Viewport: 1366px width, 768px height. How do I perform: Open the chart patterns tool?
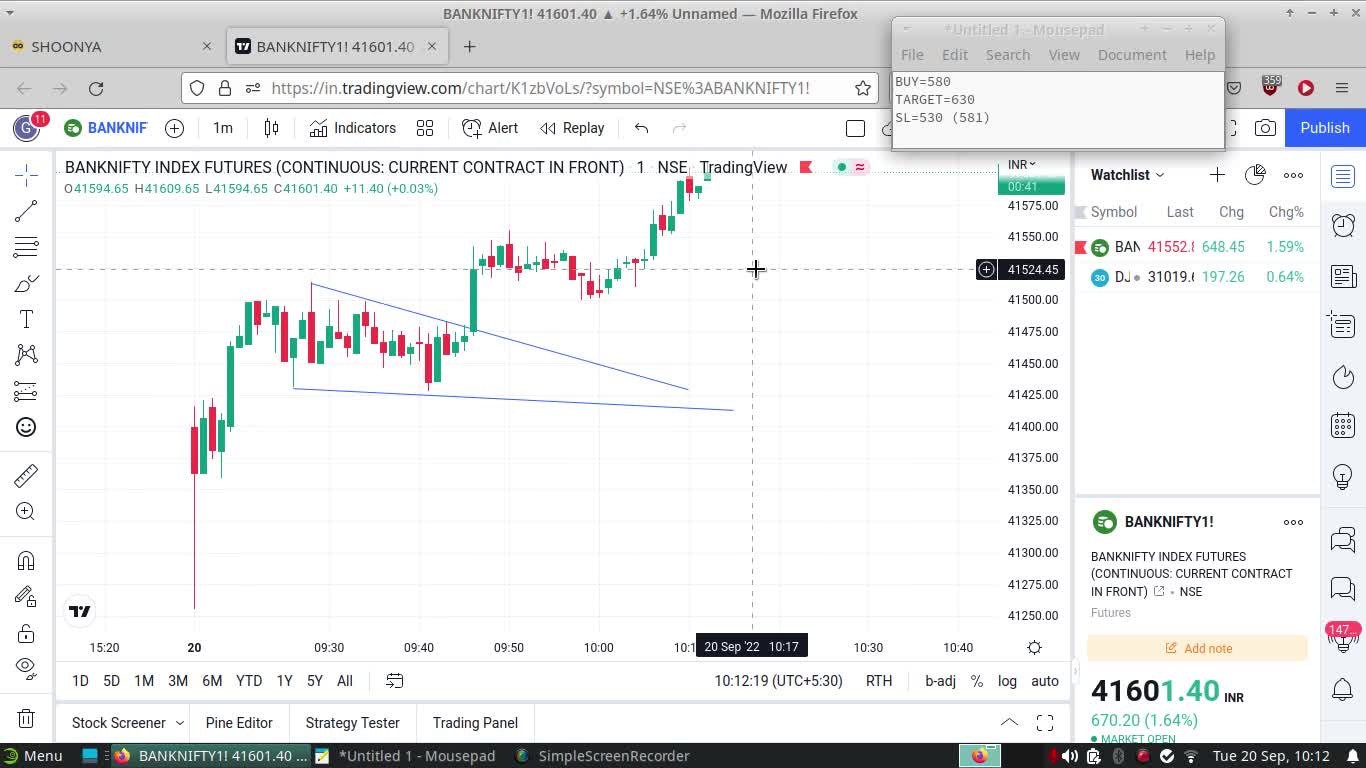(26, 355)
